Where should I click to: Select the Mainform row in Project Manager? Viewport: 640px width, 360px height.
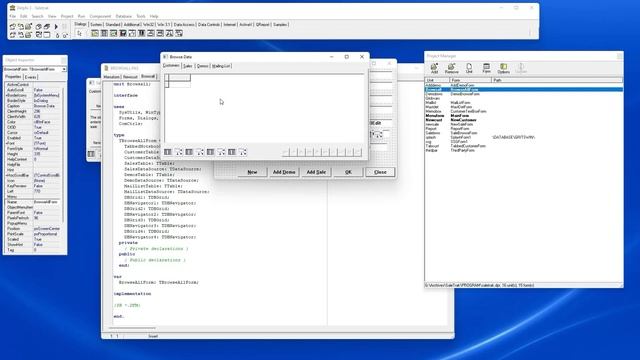(x=524, y=116)
